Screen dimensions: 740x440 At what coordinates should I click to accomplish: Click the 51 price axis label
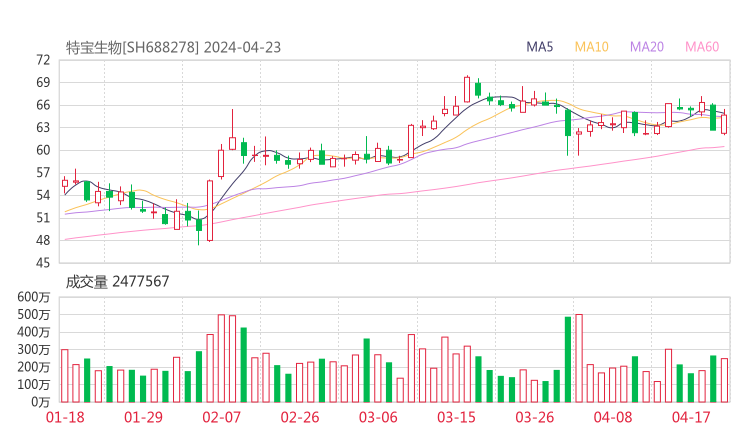pyautogui.click(x=43, y=218)
